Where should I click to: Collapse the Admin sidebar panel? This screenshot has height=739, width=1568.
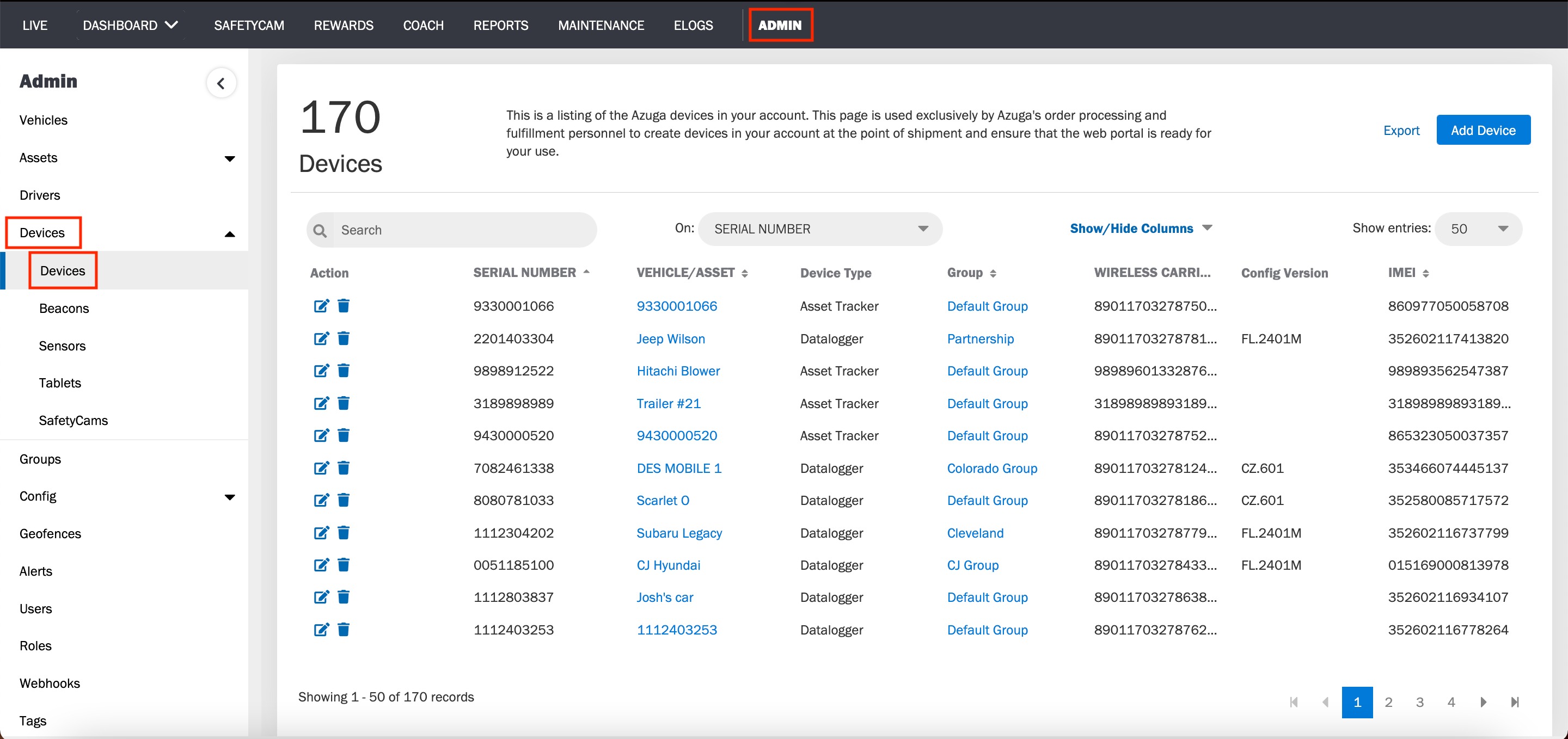pos(221,83)
